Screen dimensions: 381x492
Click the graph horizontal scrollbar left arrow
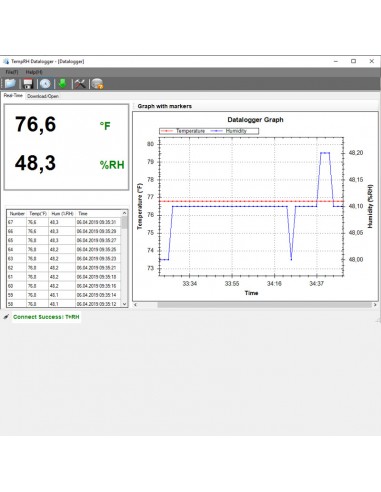(135, 305)
